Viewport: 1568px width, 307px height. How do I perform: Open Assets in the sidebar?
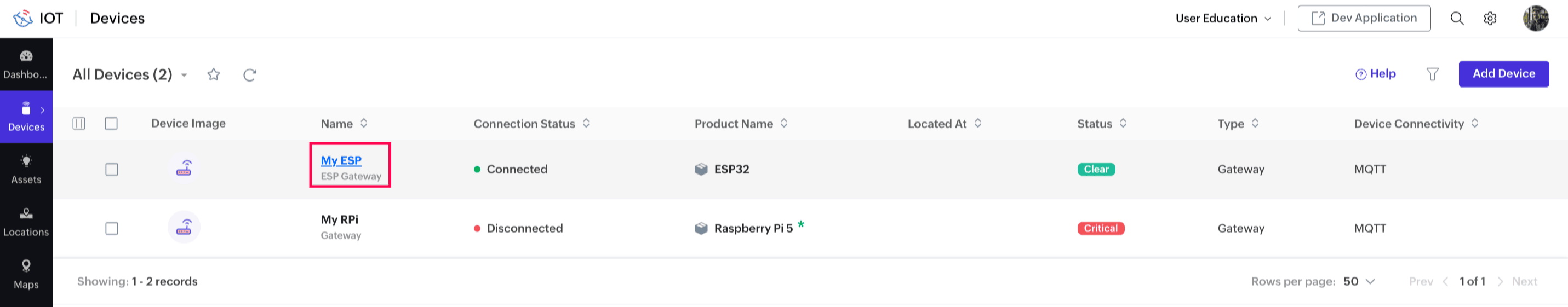click(x=26, y=169)
